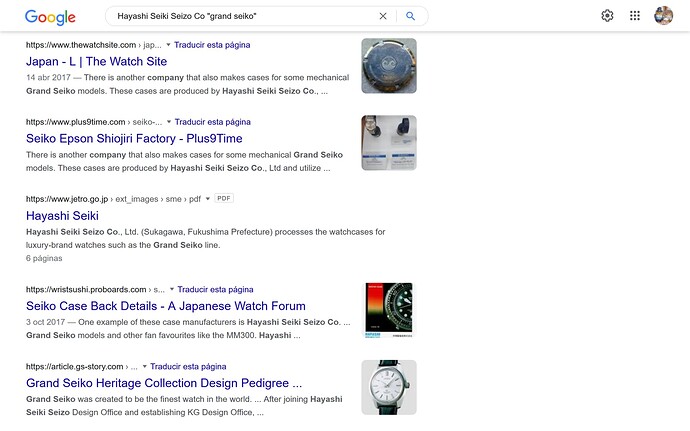Open the profile avatar picture
This screenshot has height=431, width=690.
tap(663, 16)
